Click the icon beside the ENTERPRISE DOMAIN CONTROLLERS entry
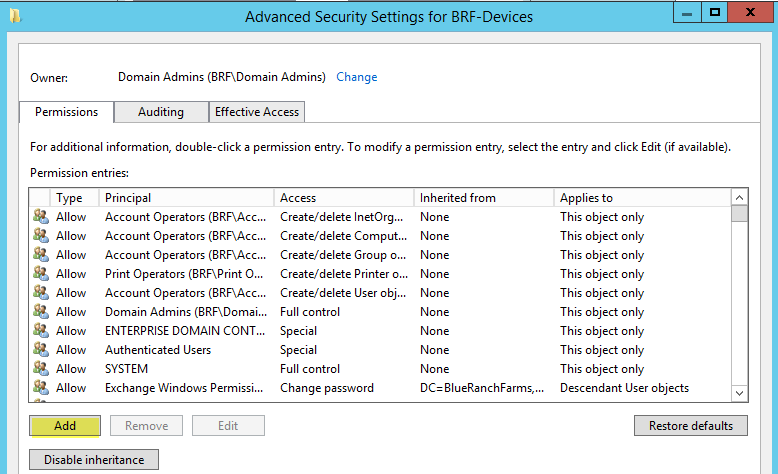This screenshot has width=778, height=474. click(x=40, y=331)
